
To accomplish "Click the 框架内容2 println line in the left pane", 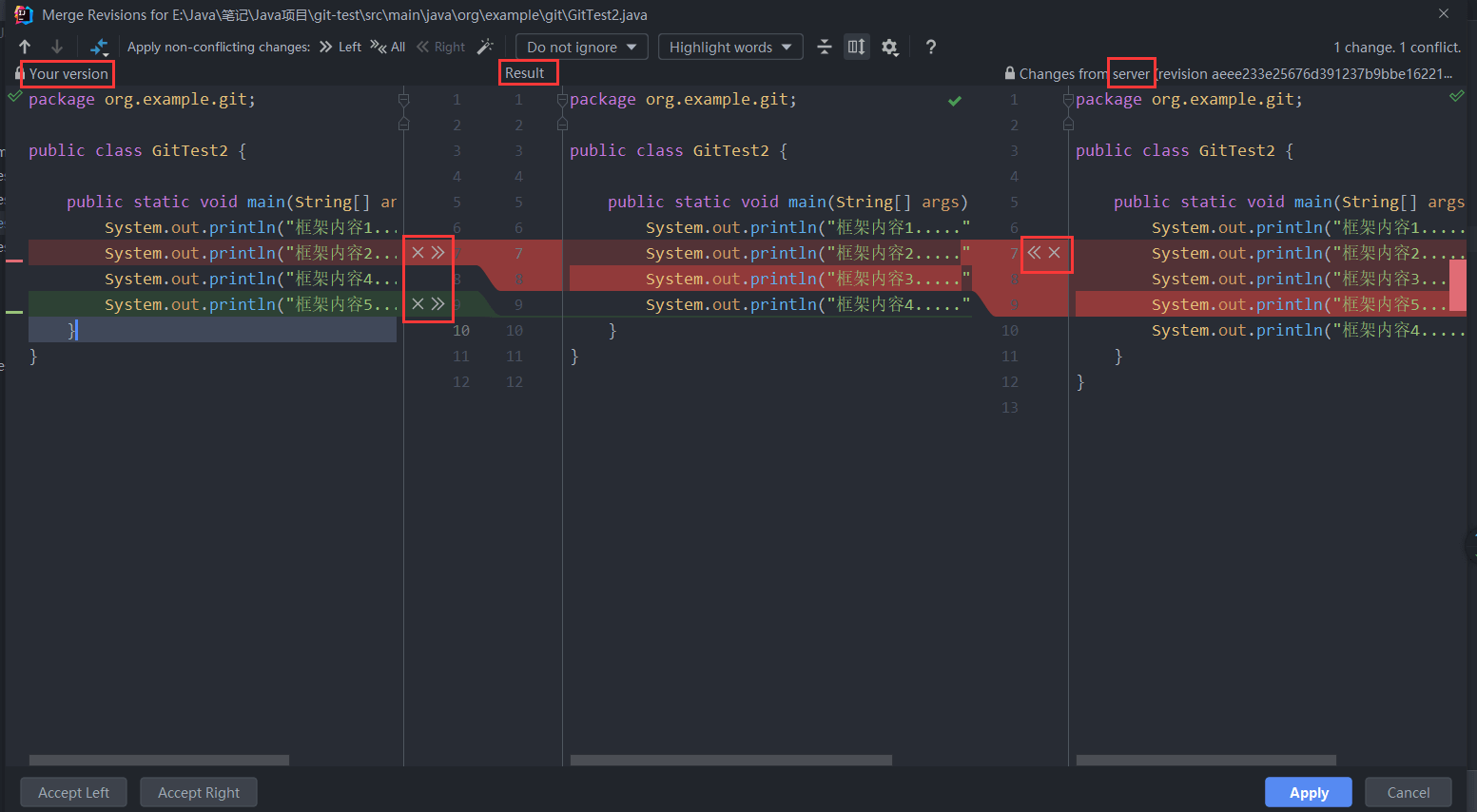I will pyautogui.click(x=251, y=253).
